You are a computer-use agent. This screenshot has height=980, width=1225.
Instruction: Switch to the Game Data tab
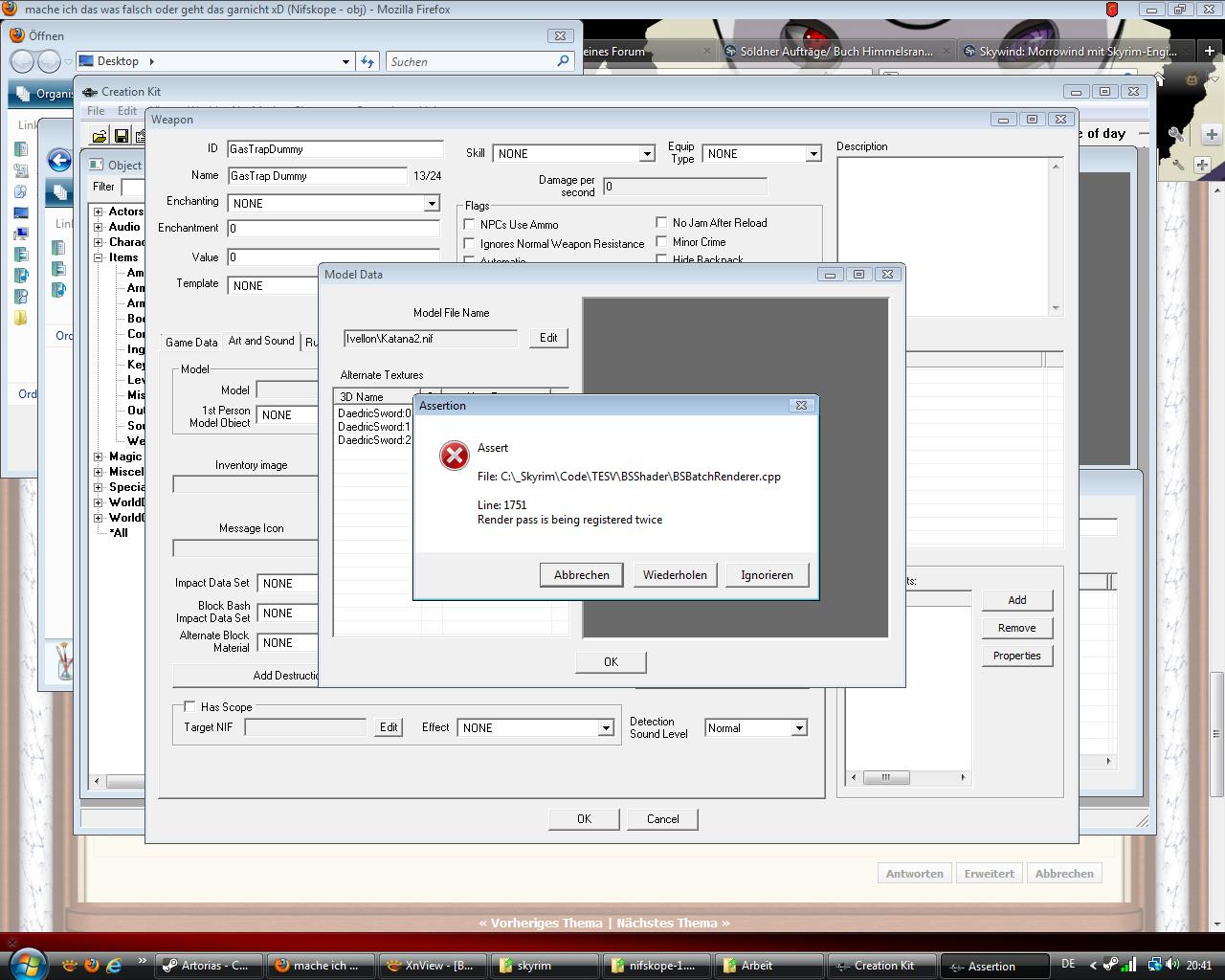pos(191,342)
